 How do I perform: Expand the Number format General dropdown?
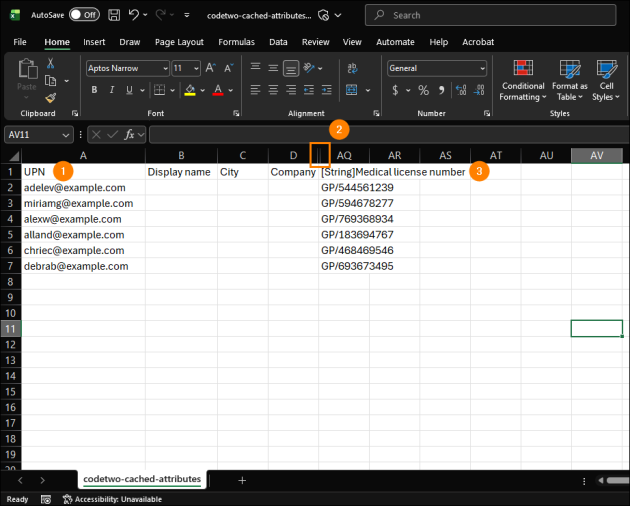coord(482,69)
